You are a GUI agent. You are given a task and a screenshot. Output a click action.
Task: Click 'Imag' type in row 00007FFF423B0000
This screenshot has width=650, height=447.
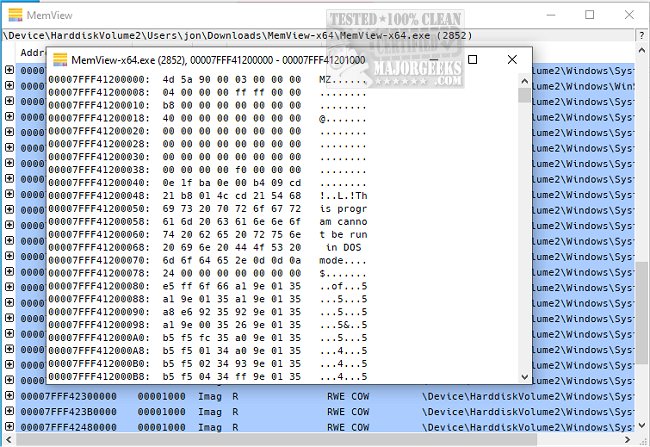pos(210,412)
